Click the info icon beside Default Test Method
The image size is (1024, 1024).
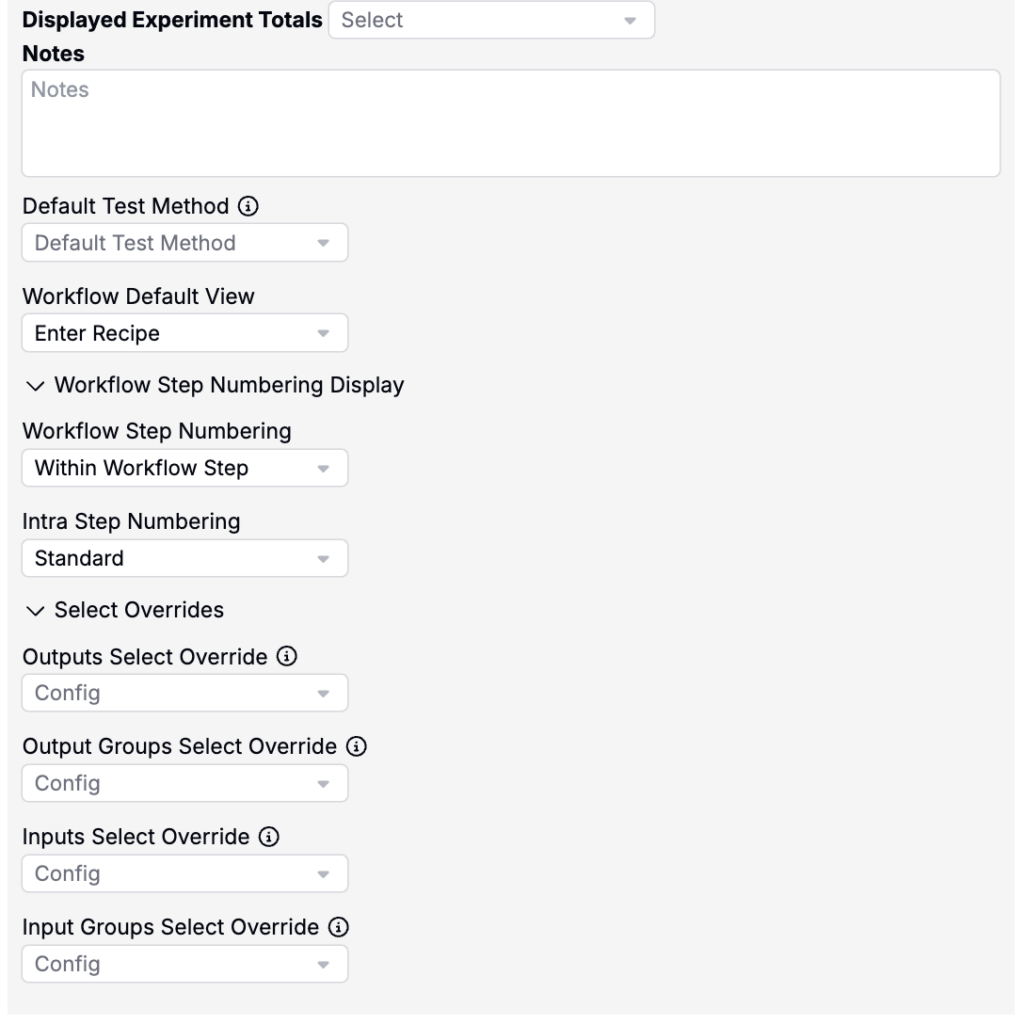click(248, 206)
